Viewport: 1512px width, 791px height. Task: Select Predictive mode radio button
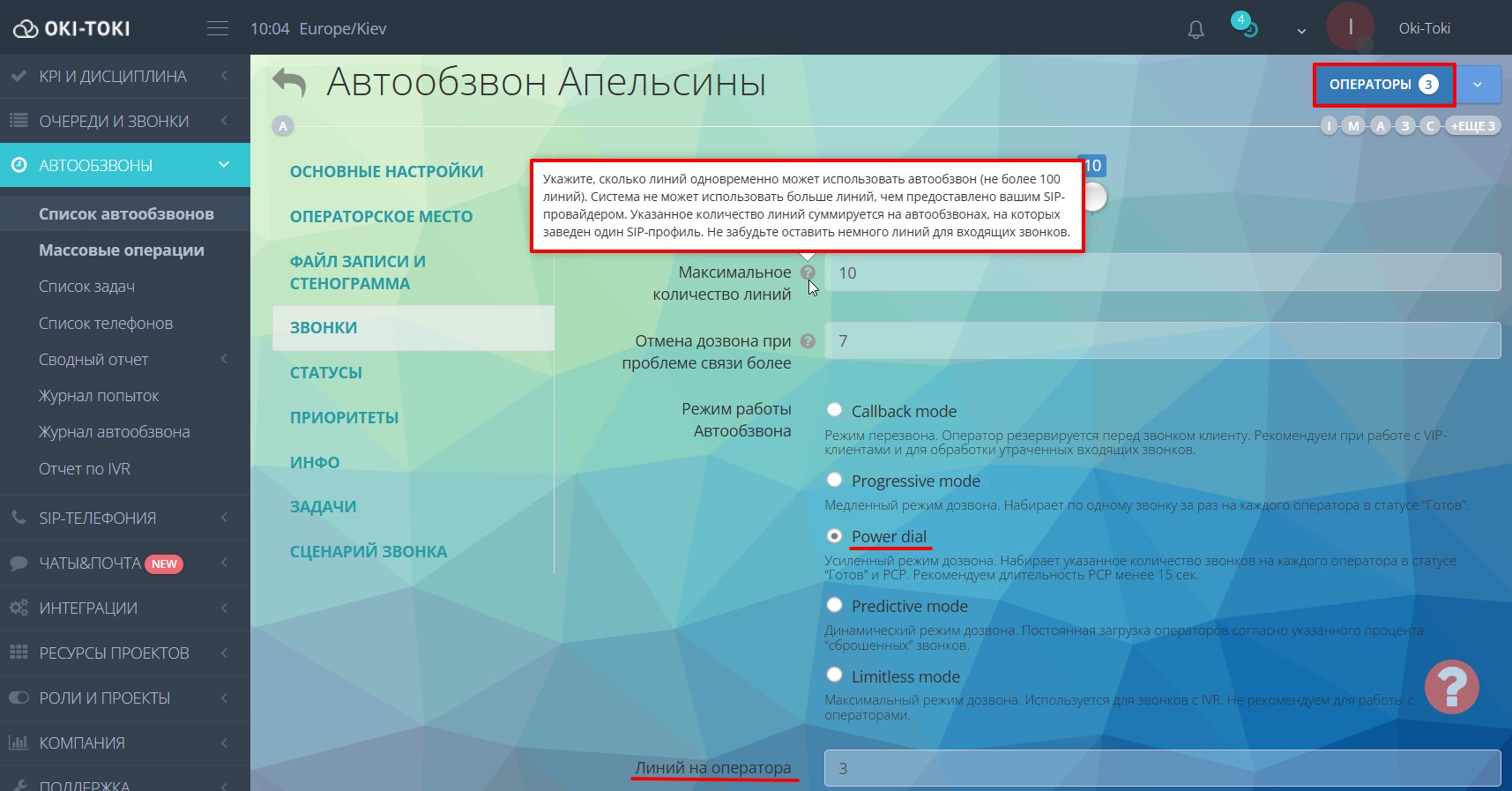(x=834, y=604)
